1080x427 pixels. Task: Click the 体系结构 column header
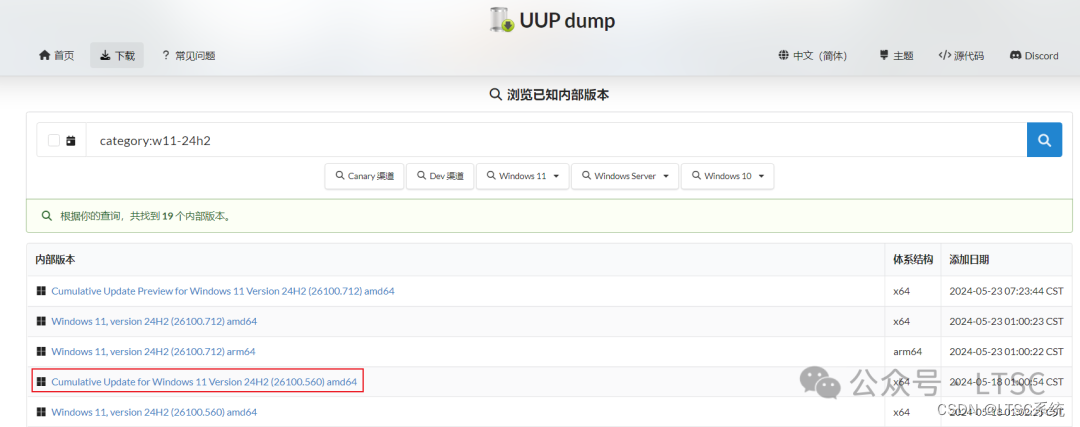pyautogui.click(x=913, y=260)
